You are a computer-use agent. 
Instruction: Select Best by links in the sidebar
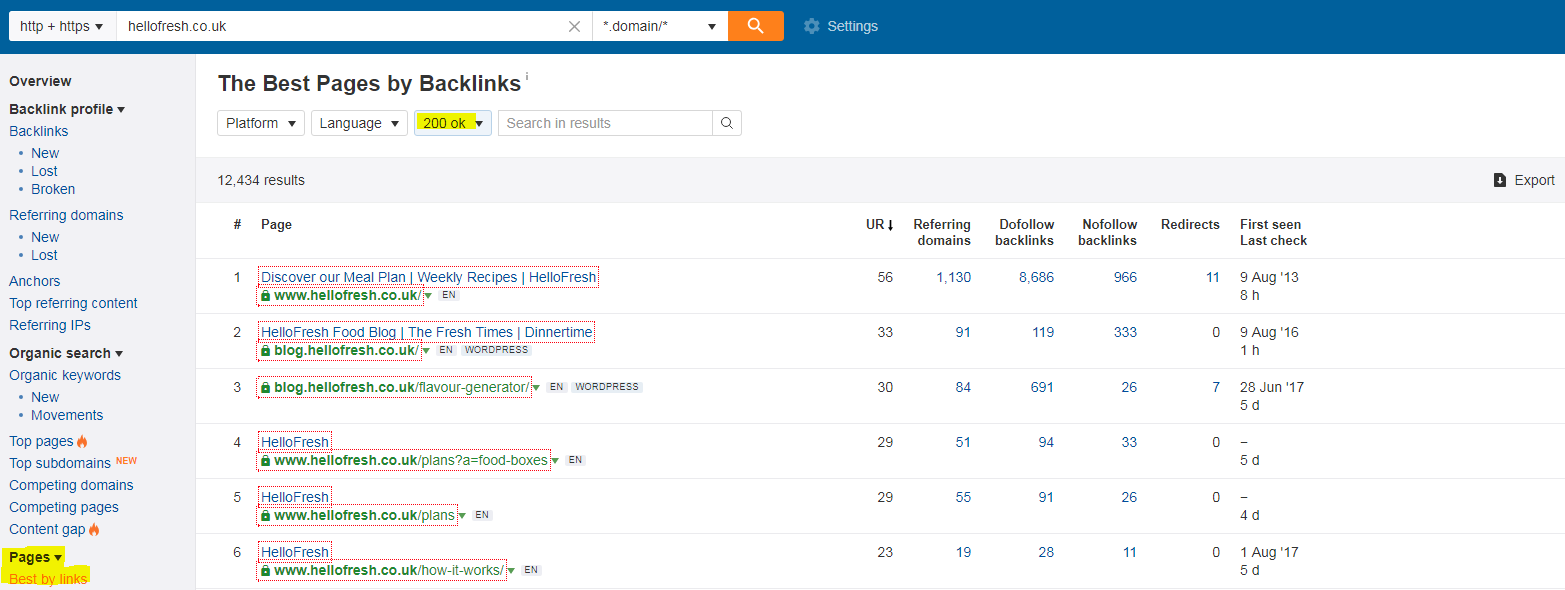click(x=48, y=579)
